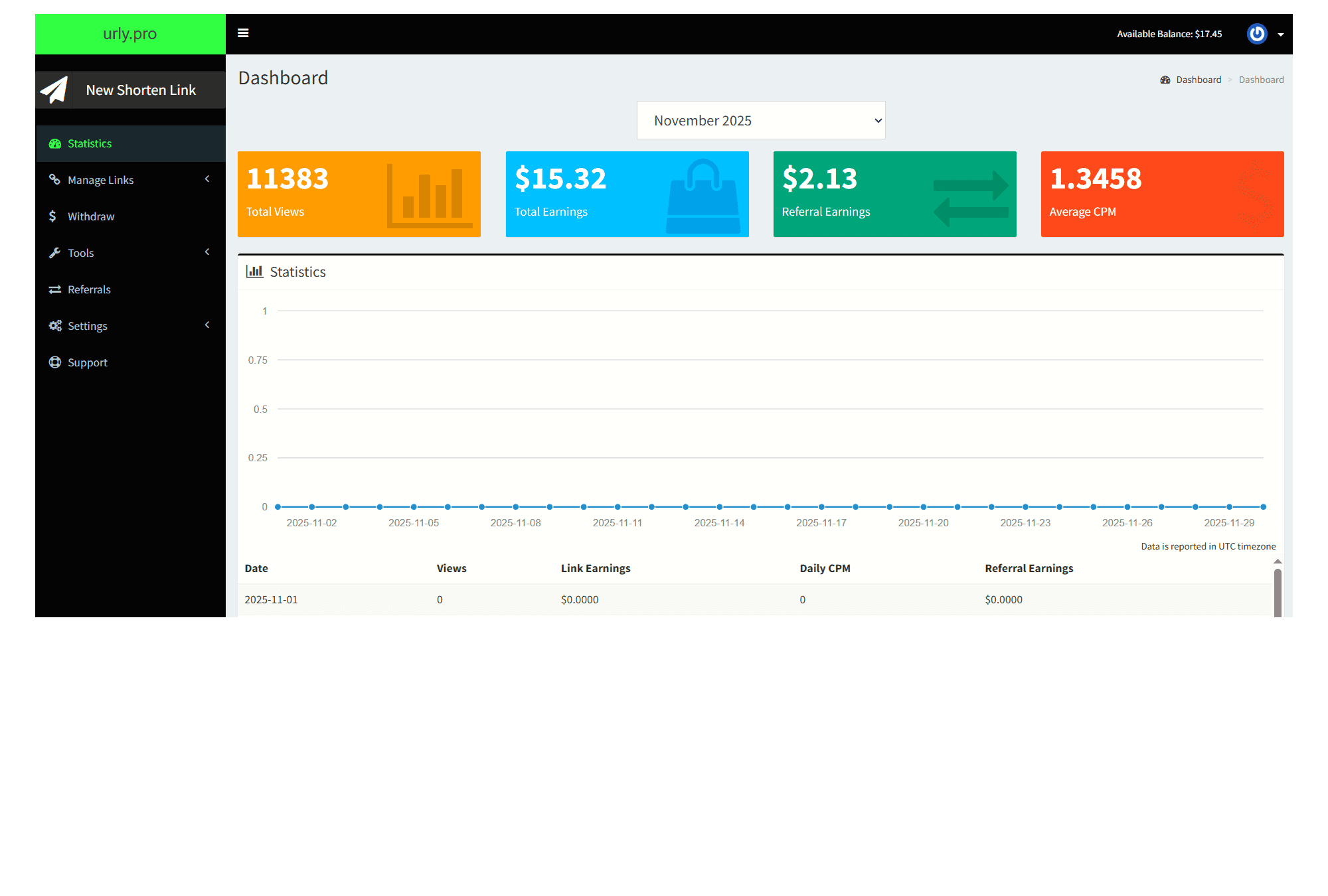Click the paper plane icon beside New Shorten Link

click(x=54, y=90)
